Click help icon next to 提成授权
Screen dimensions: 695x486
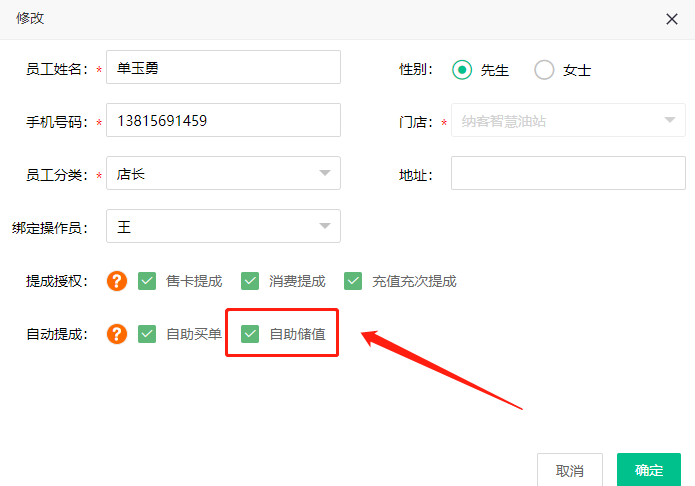[118, 281]
